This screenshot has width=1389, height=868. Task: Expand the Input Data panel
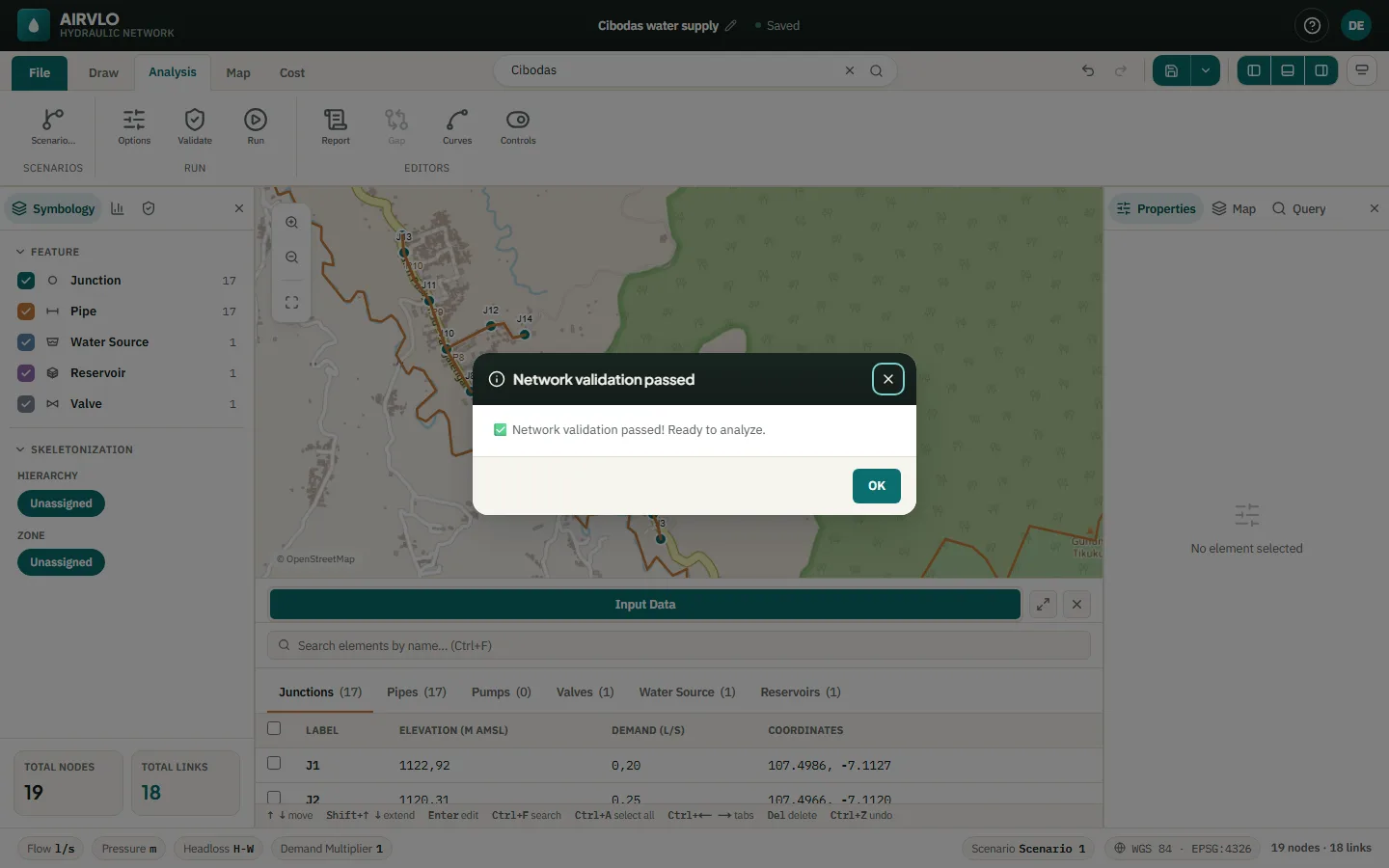1043,605
